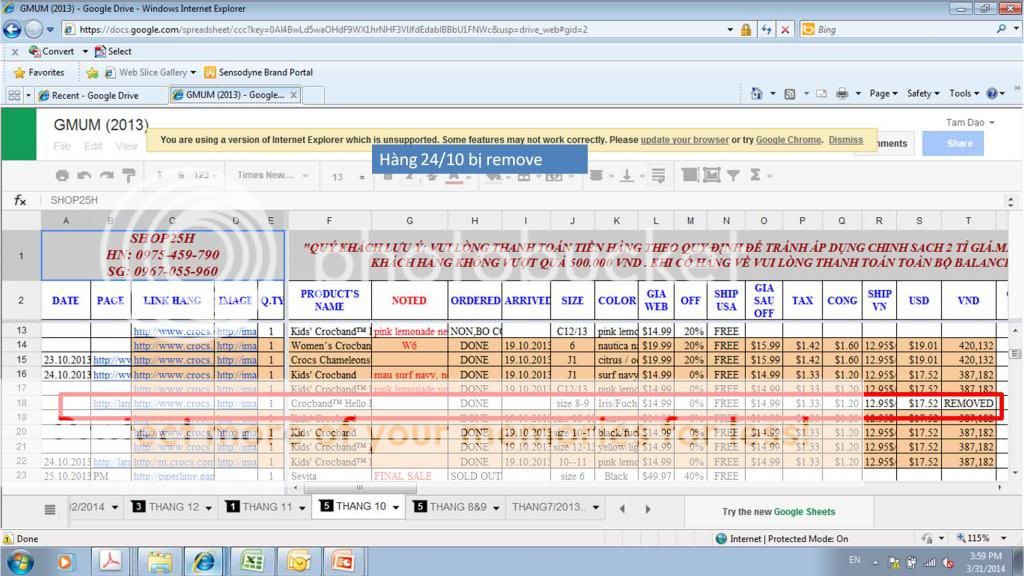Image resolution: width=1024 pixels, height=576 pixels.
Task: Click the Internet Explorer Home icon
Action: tap(757, 94)
